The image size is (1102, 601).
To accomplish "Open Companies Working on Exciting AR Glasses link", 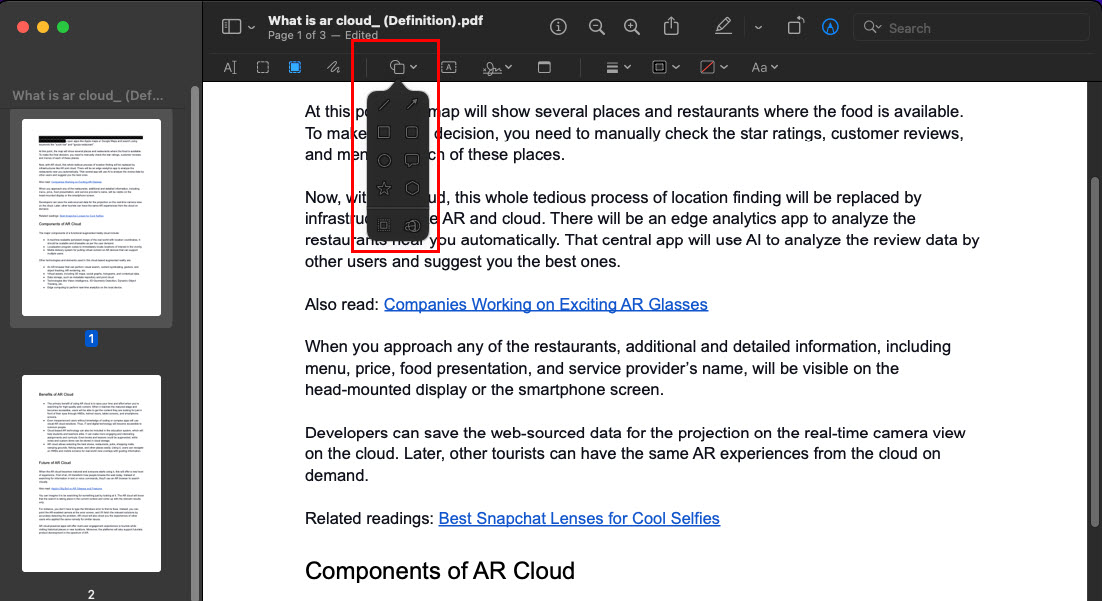I will [545, 304].
